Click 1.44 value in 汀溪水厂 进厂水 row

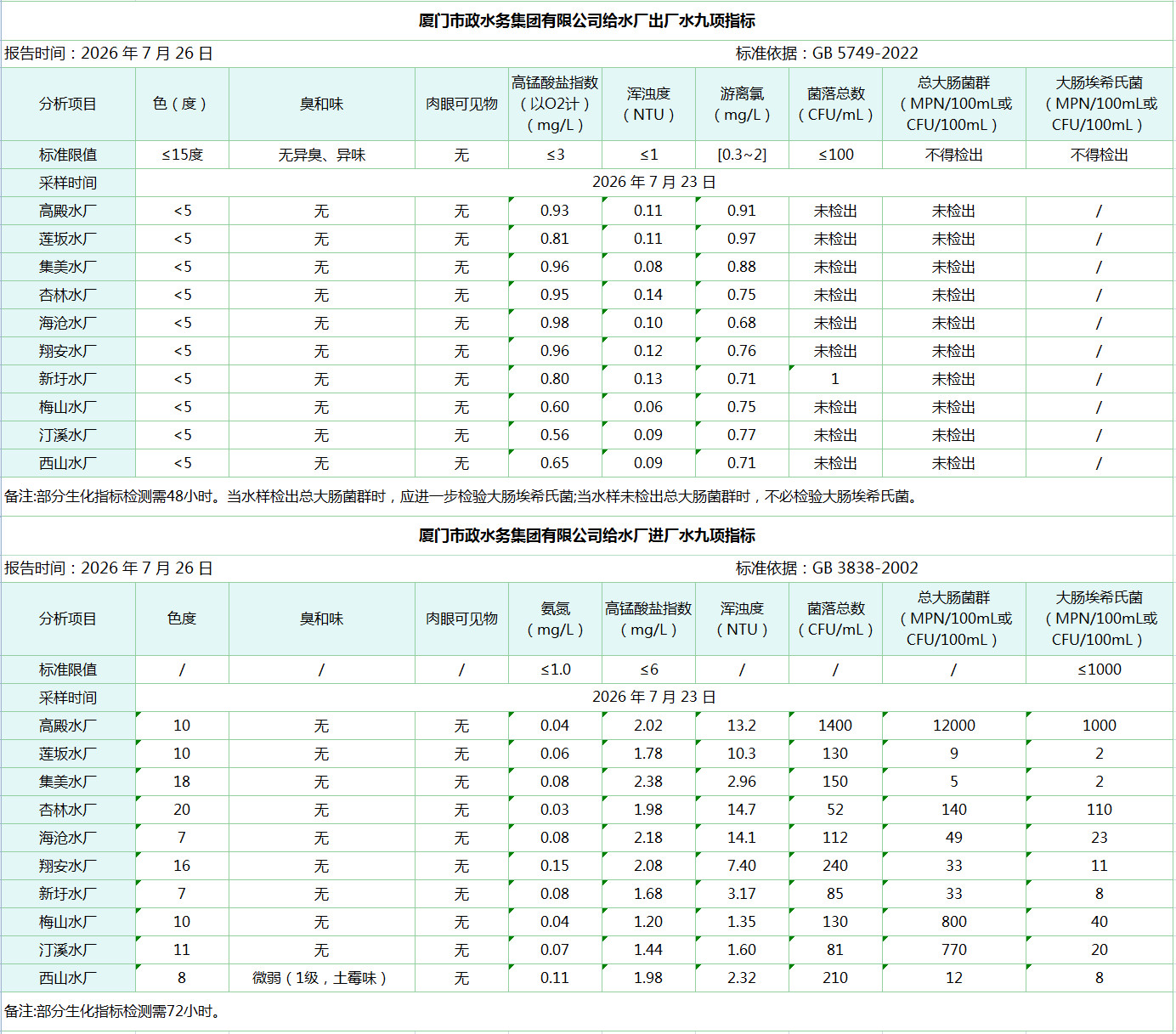tap(648, 950)
